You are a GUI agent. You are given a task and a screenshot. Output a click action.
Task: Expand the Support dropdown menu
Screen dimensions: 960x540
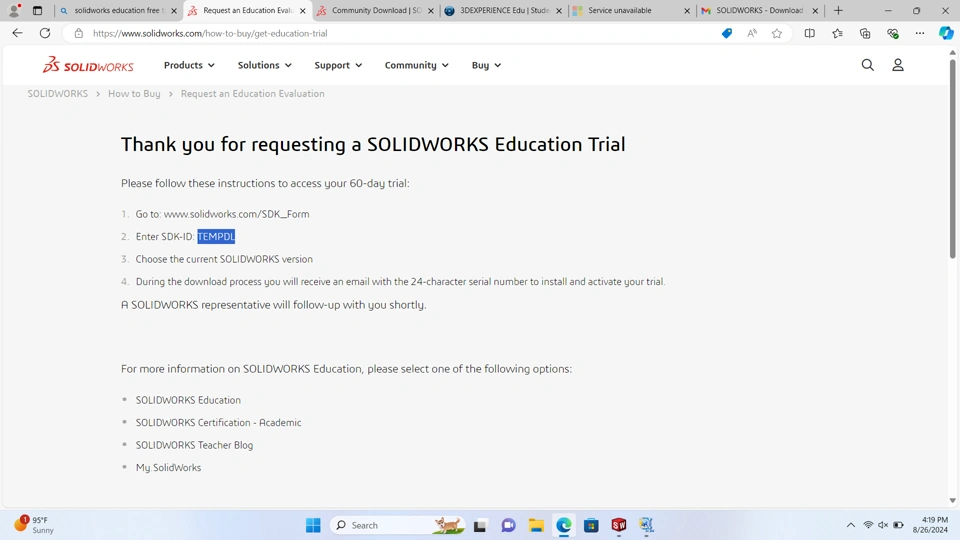tap(338, 65)
